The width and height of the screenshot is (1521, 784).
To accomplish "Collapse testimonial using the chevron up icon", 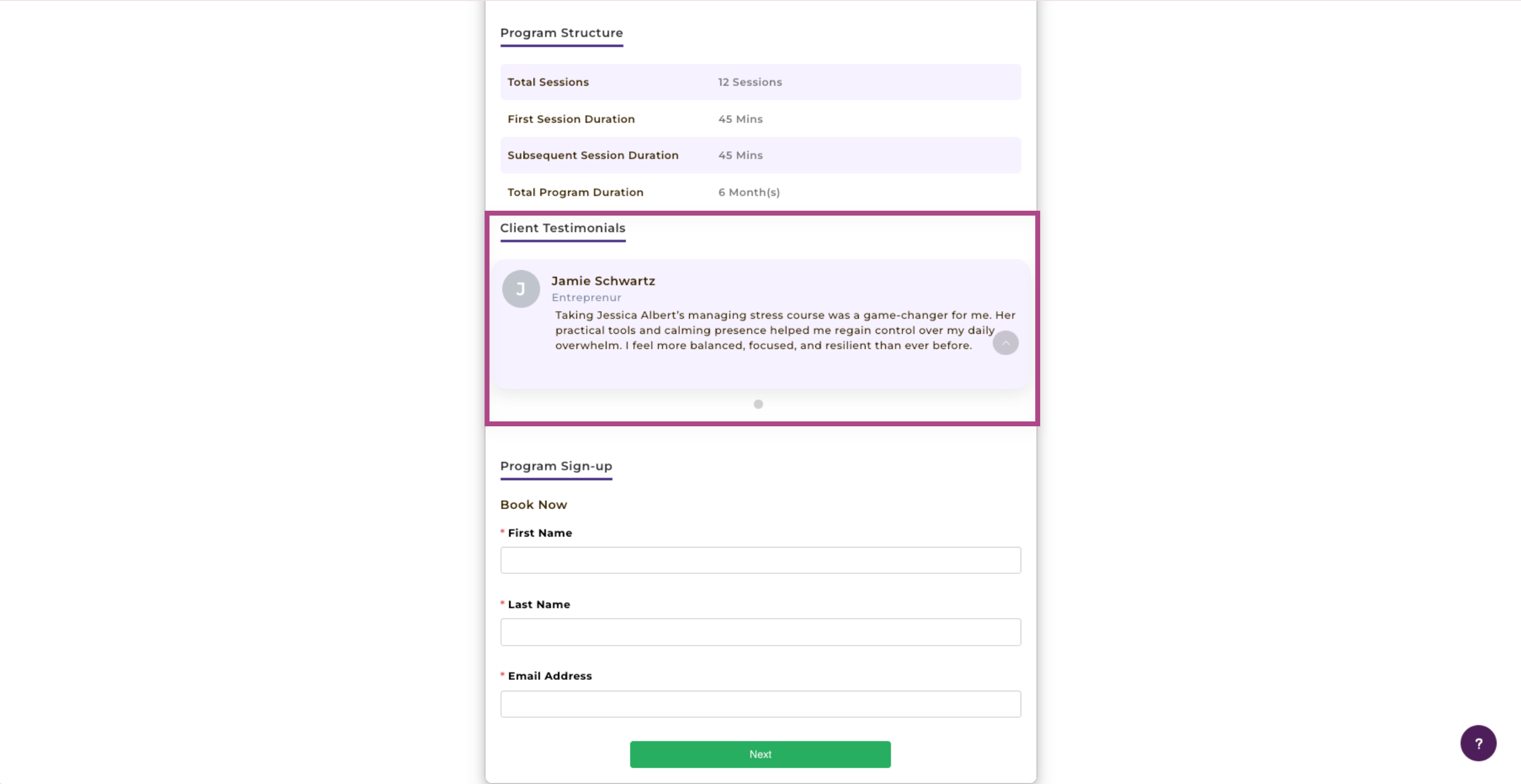I will pyautogui.click(x=1005, y=343).
